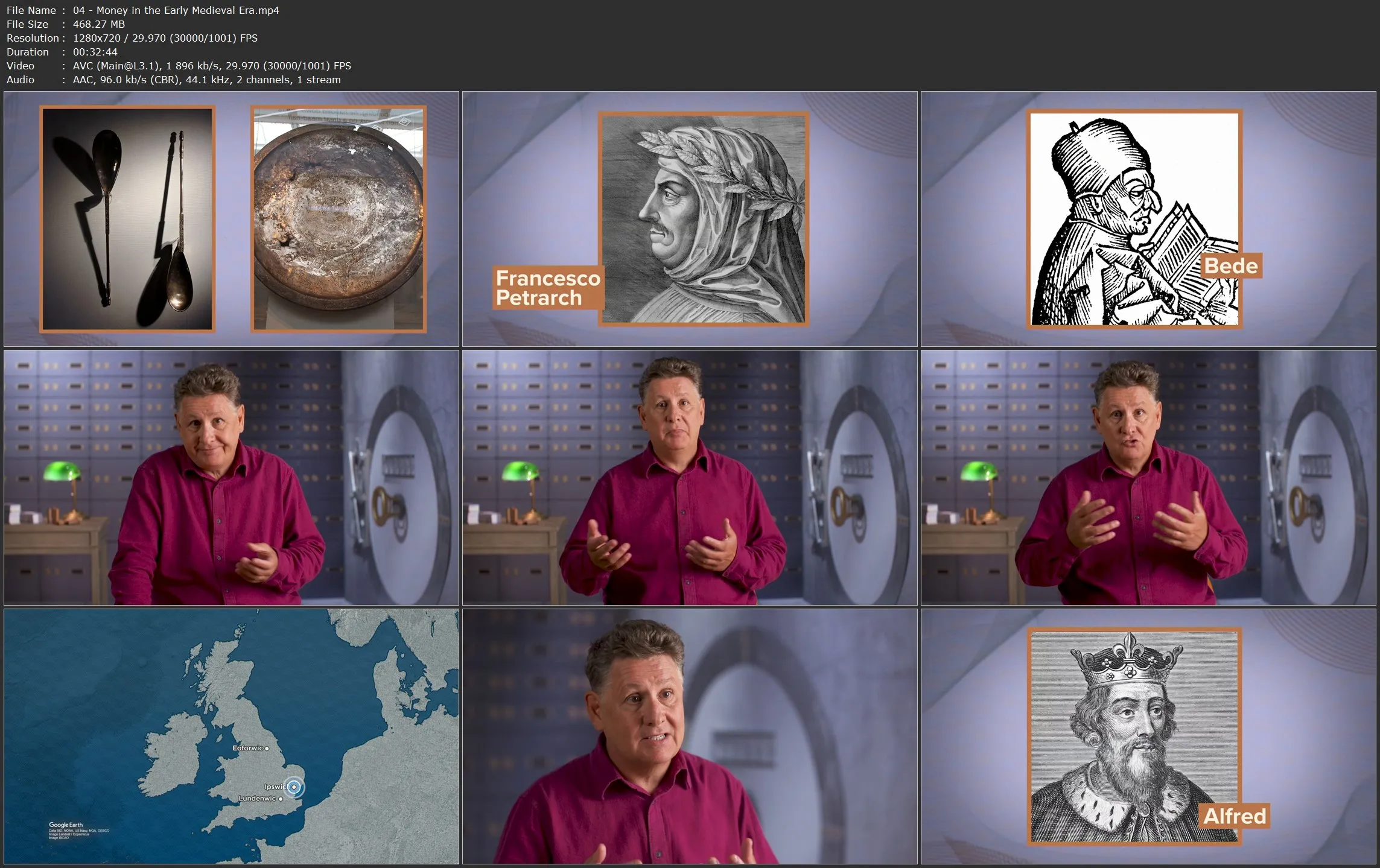Image resolution: width=1380 pixels, height=868 pixels.
Task: Click the green desk lamp, first presenter frame
Action: 62,471
